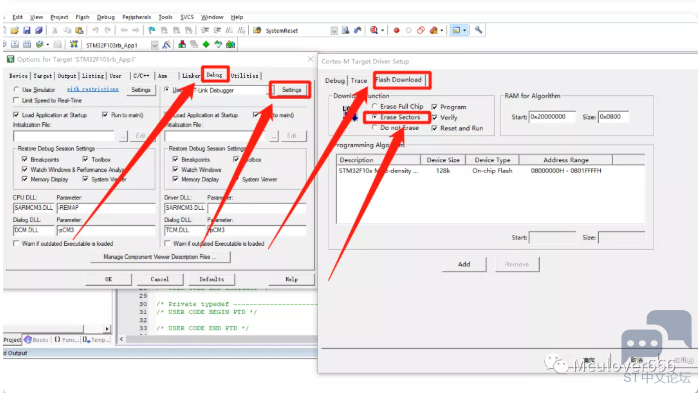The width and height of the screenshot is (700, 393).
Task: Rebuild all target files with the toolbar icon
Action: point(27,45)
